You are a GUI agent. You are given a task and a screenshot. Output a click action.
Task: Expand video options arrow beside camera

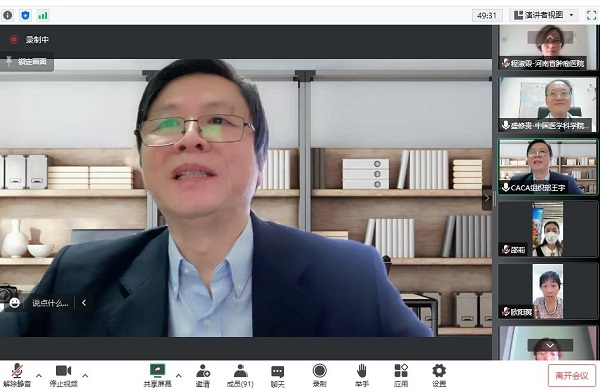pyautogui.click(x=85, y=375)
